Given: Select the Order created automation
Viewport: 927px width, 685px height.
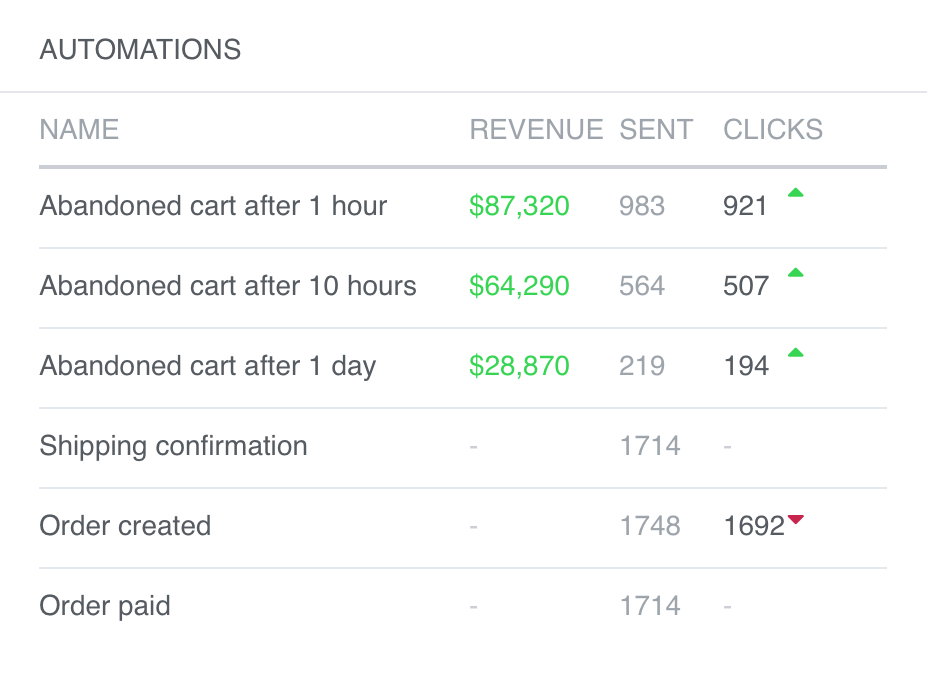Looking at the screenshot, I should tap(125, 526).
